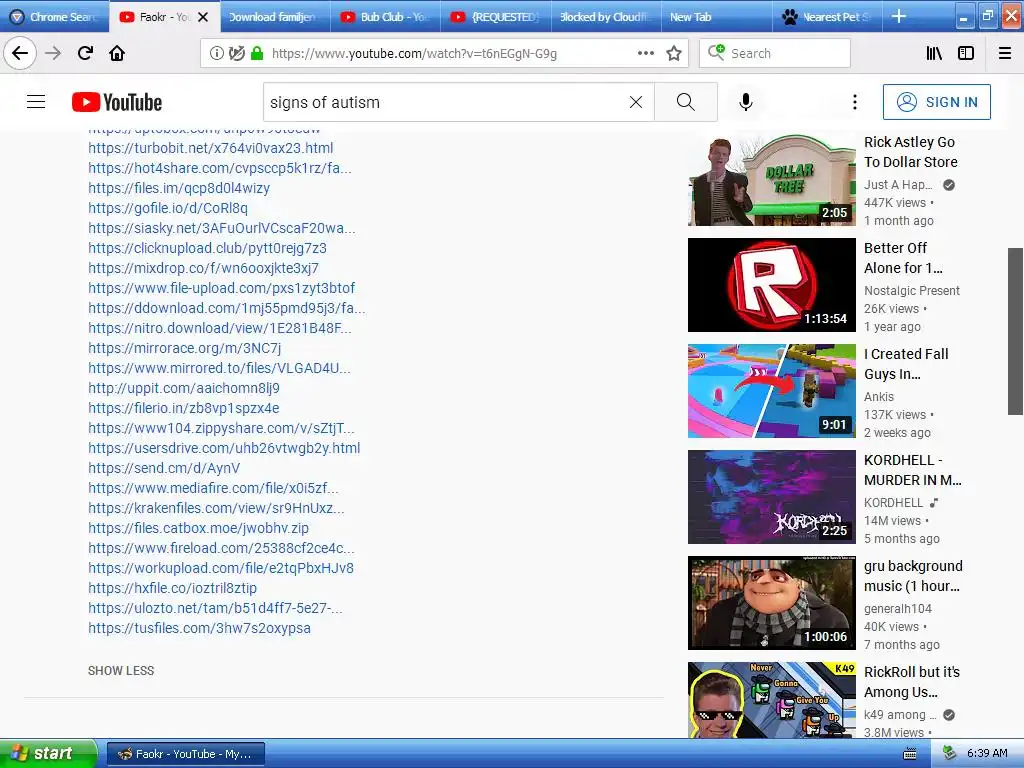Collapse description with SHOW LESS
Viewport: 1024px width, 768px height.
121,671
